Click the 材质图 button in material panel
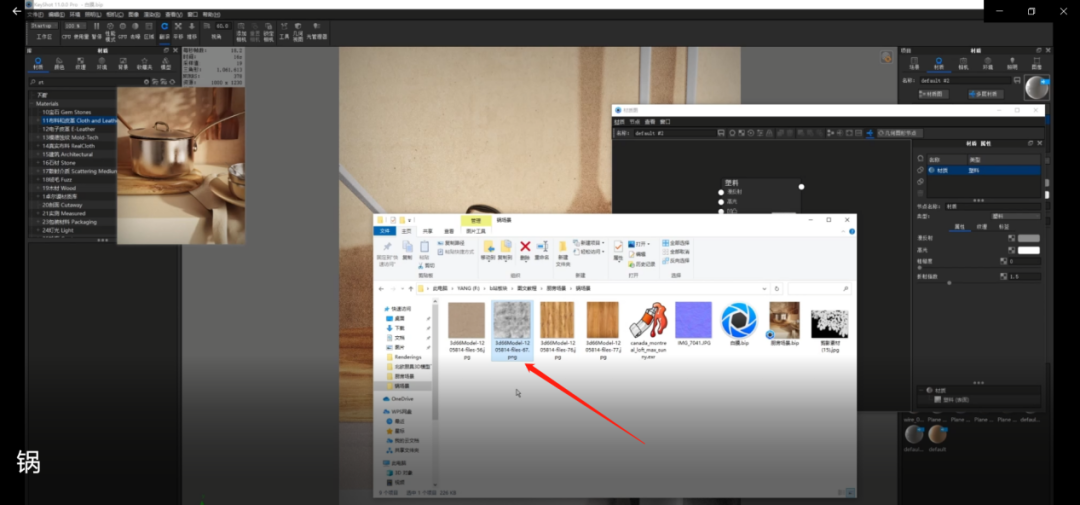 [x=932, y=94]
